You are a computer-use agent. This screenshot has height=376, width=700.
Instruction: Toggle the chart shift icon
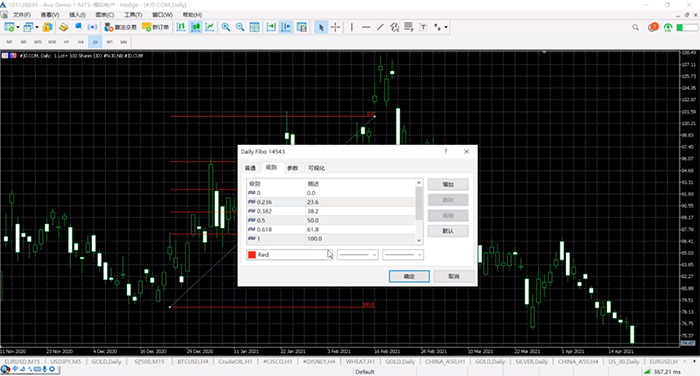286,27
